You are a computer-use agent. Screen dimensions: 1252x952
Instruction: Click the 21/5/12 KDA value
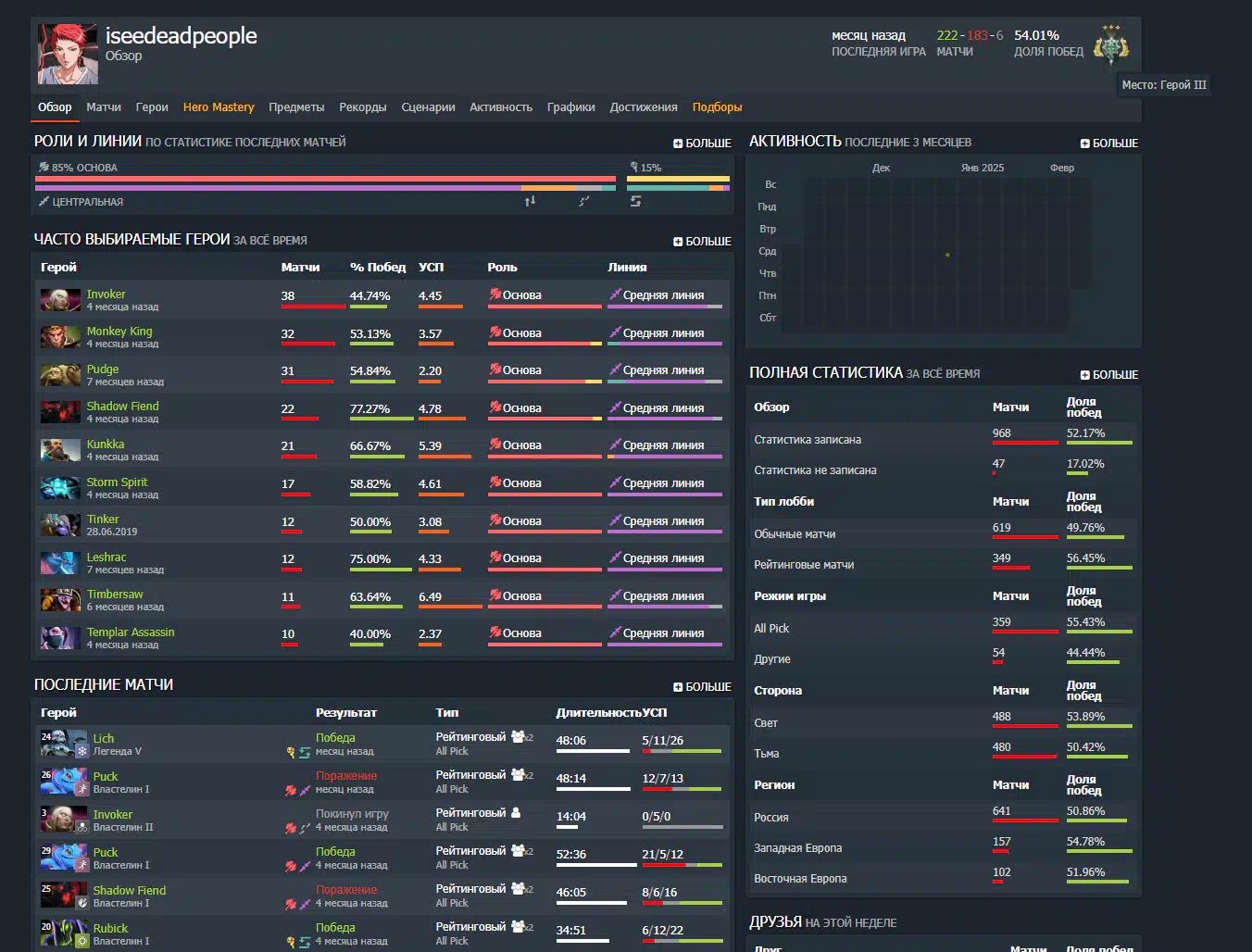click(663, 855)
